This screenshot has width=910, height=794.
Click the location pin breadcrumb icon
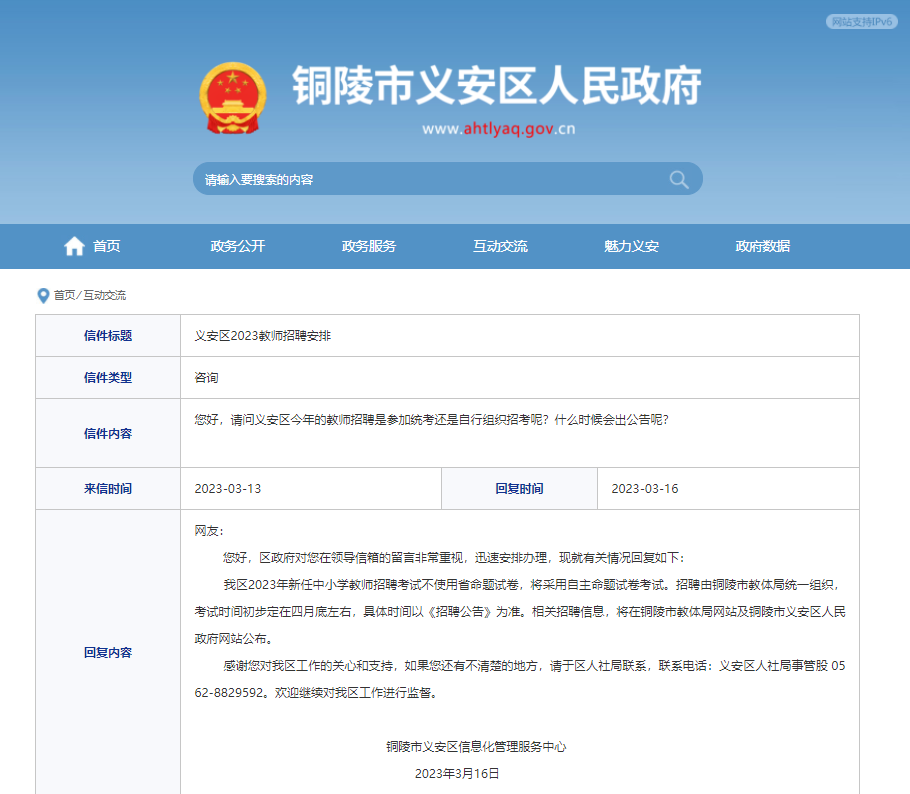pyautogui.click(x=43, y=296)
